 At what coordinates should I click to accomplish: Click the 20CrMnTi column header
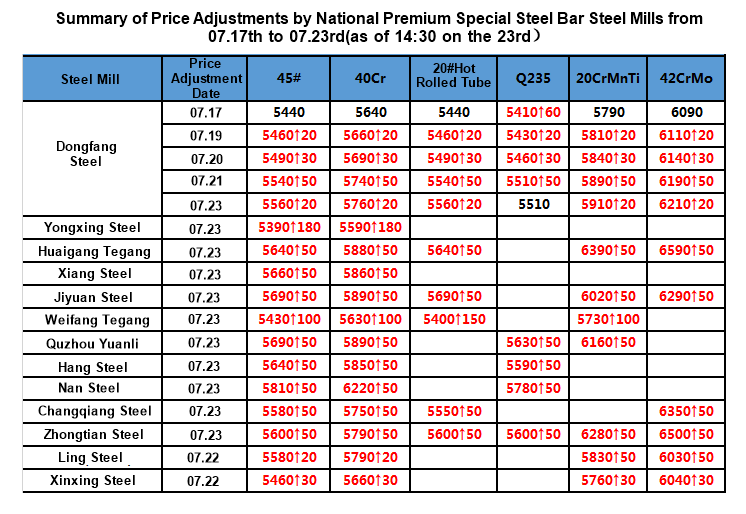(x=608, y=80)
